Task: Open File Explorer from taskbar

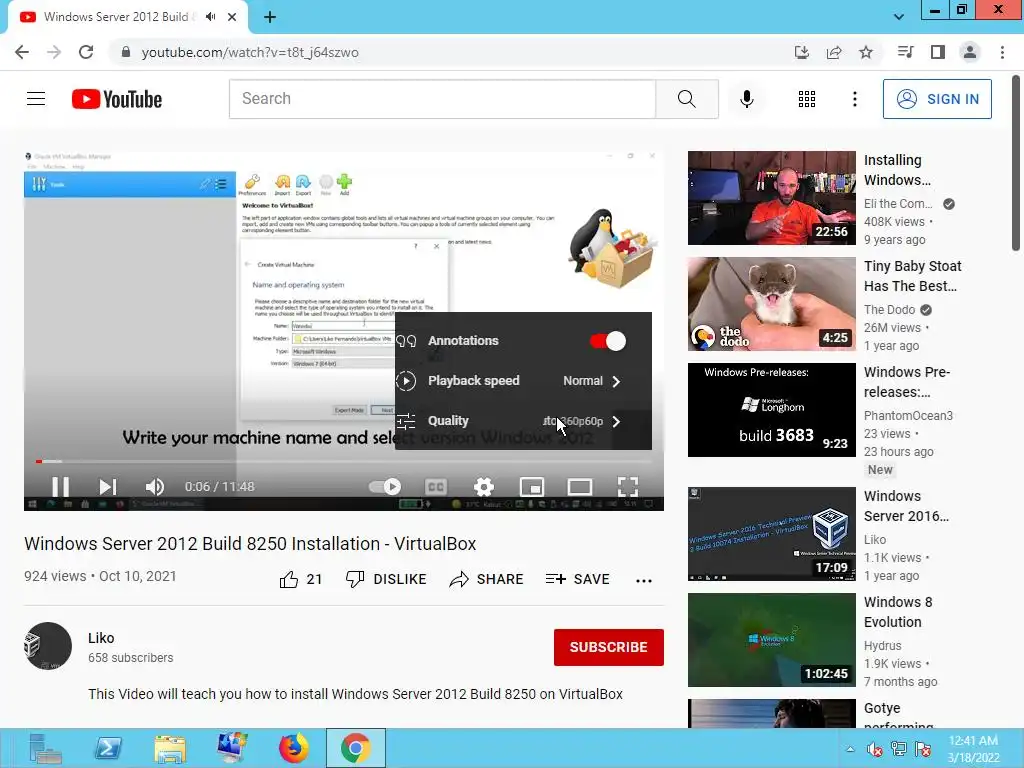Action: point(170,748)
